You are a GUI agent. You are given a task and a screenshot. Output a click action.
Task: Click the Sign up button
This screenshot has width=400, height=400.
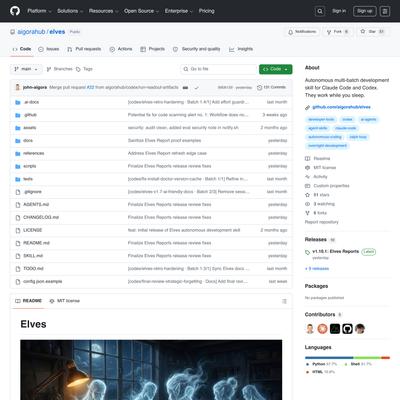click(x=364, y=11)
